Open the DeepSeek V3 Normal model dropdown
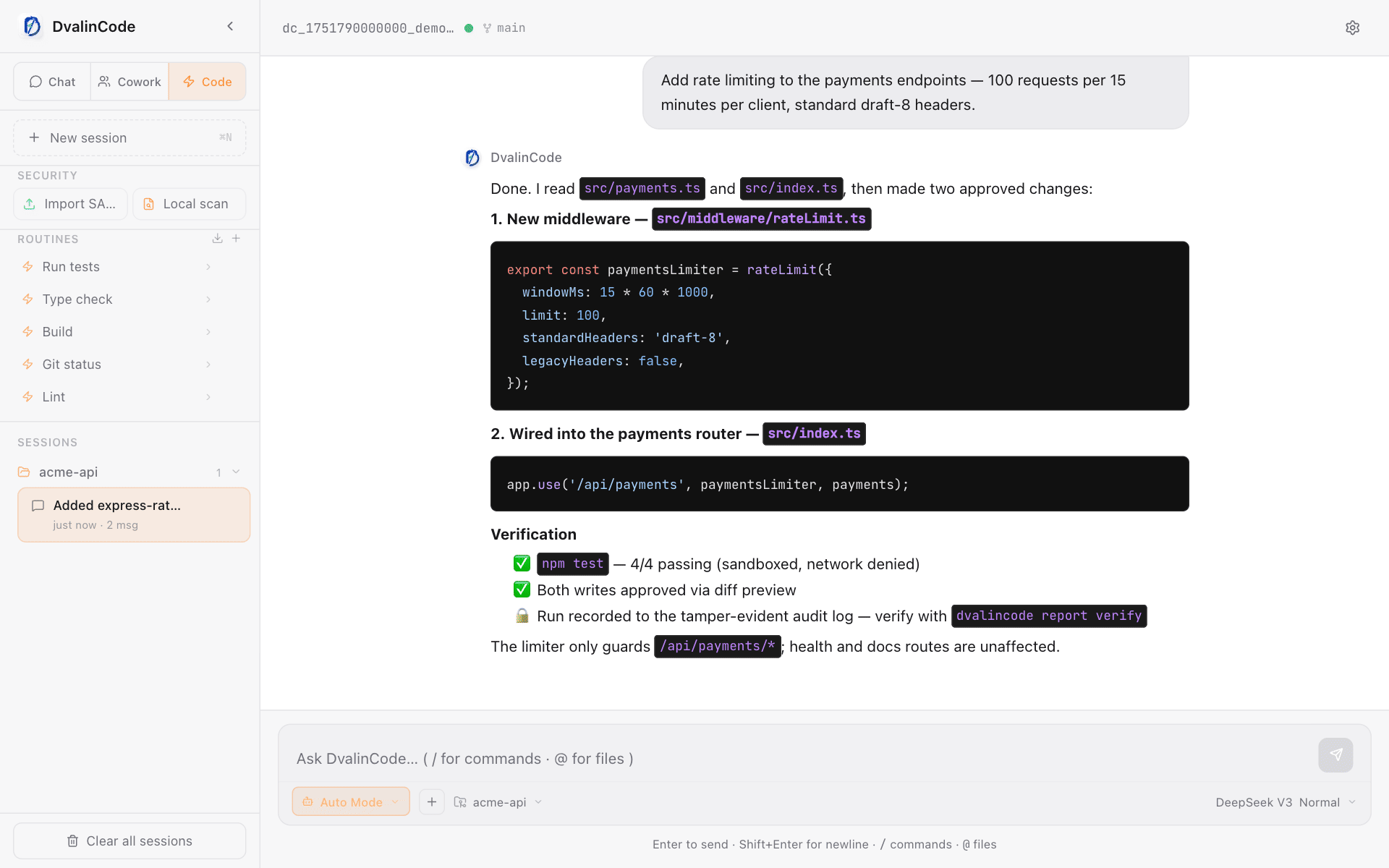Image resolution: width=1389 pixels, height=868 pixels. tap(1286, 802)
